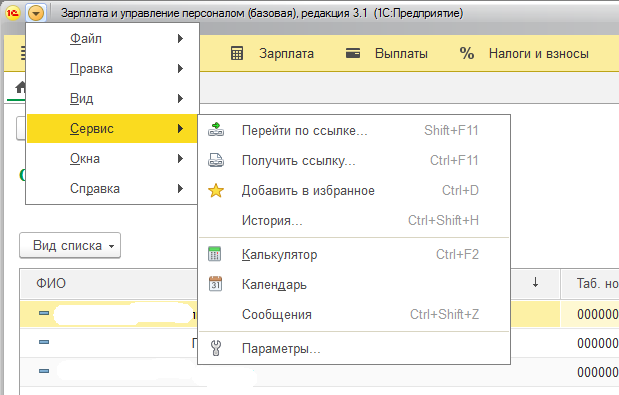The height and width of the screenshot is (395, 619).
Task: Select third employee row dash icon
Action: (44, 371)
